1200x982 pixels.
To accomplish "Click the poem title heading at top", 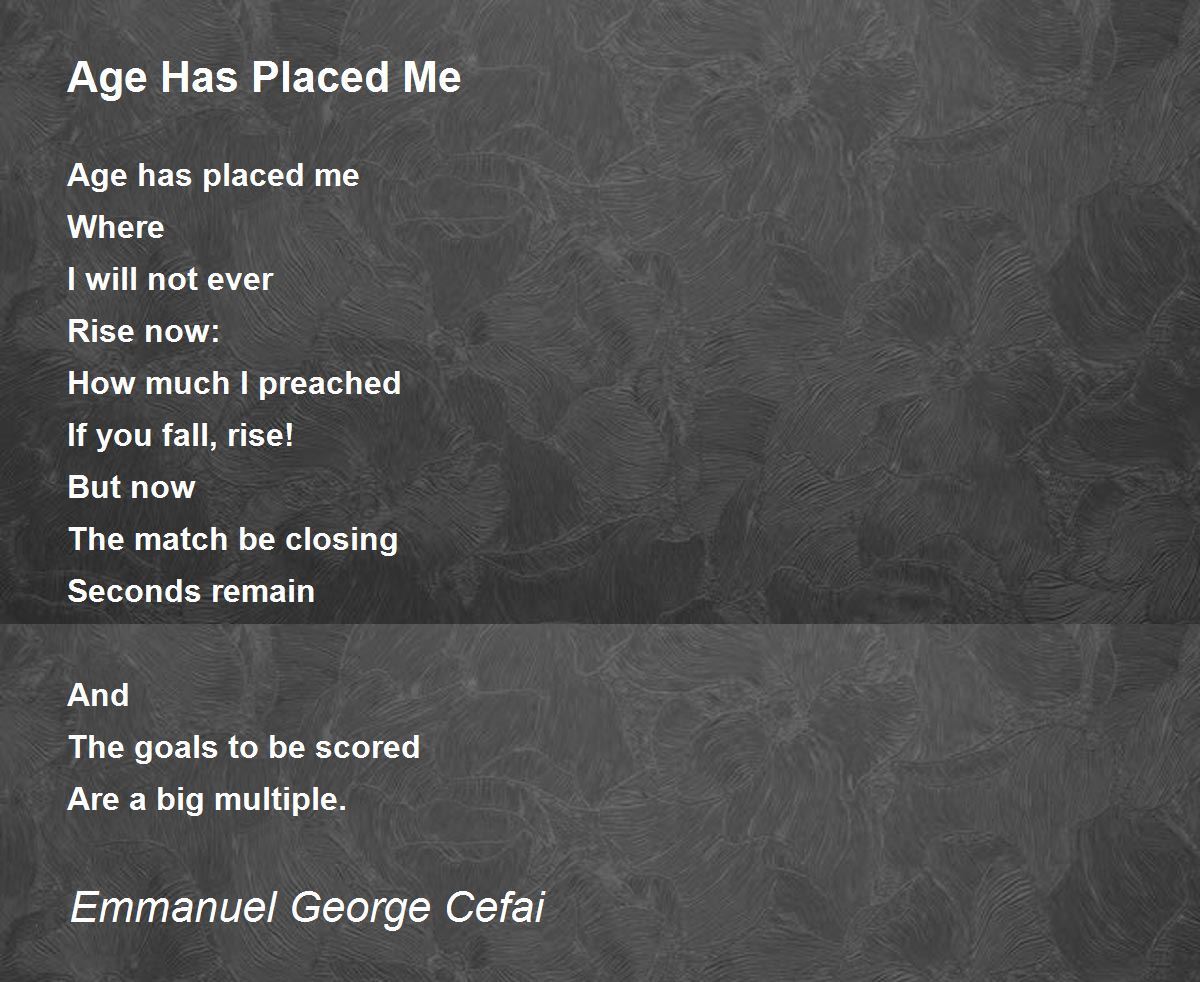I will [264, 77].
